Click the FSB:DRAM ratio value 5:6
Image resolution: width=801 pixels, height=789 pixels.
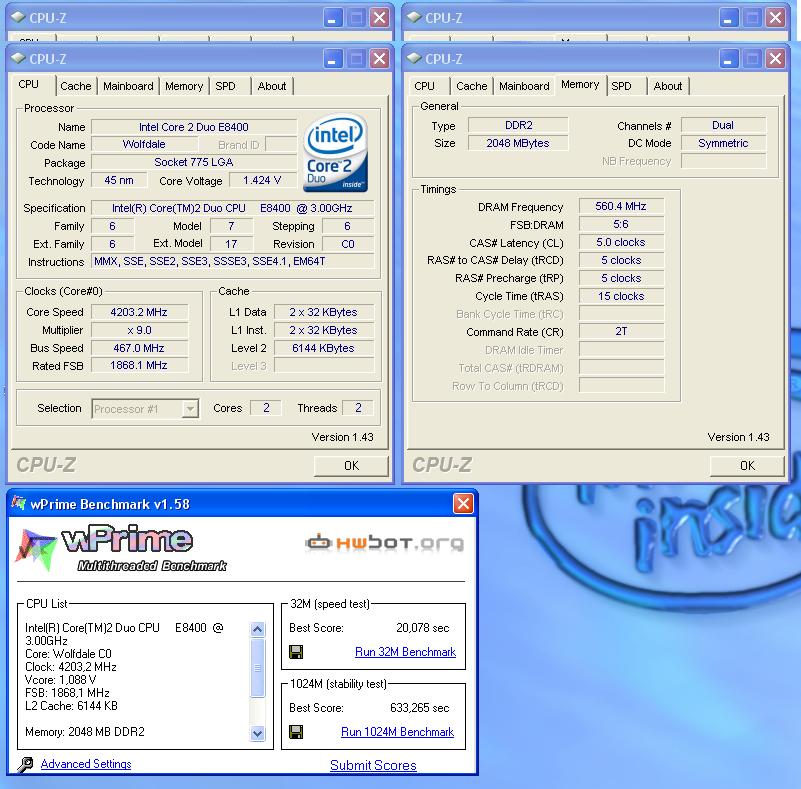[621, 224]
